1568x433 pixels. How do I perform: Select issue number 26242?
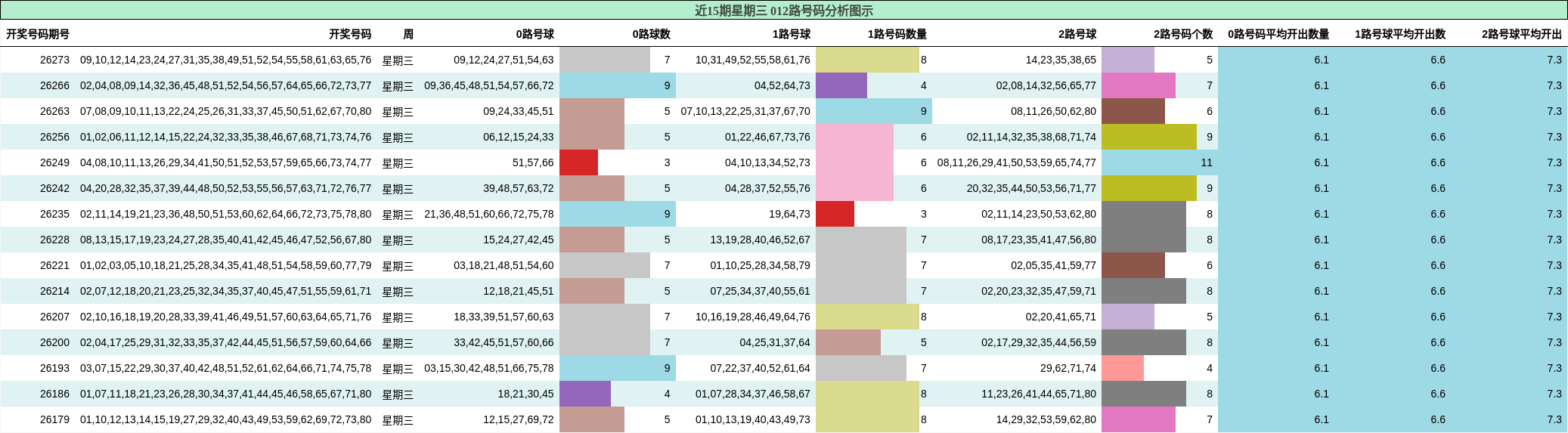point(54,188)
